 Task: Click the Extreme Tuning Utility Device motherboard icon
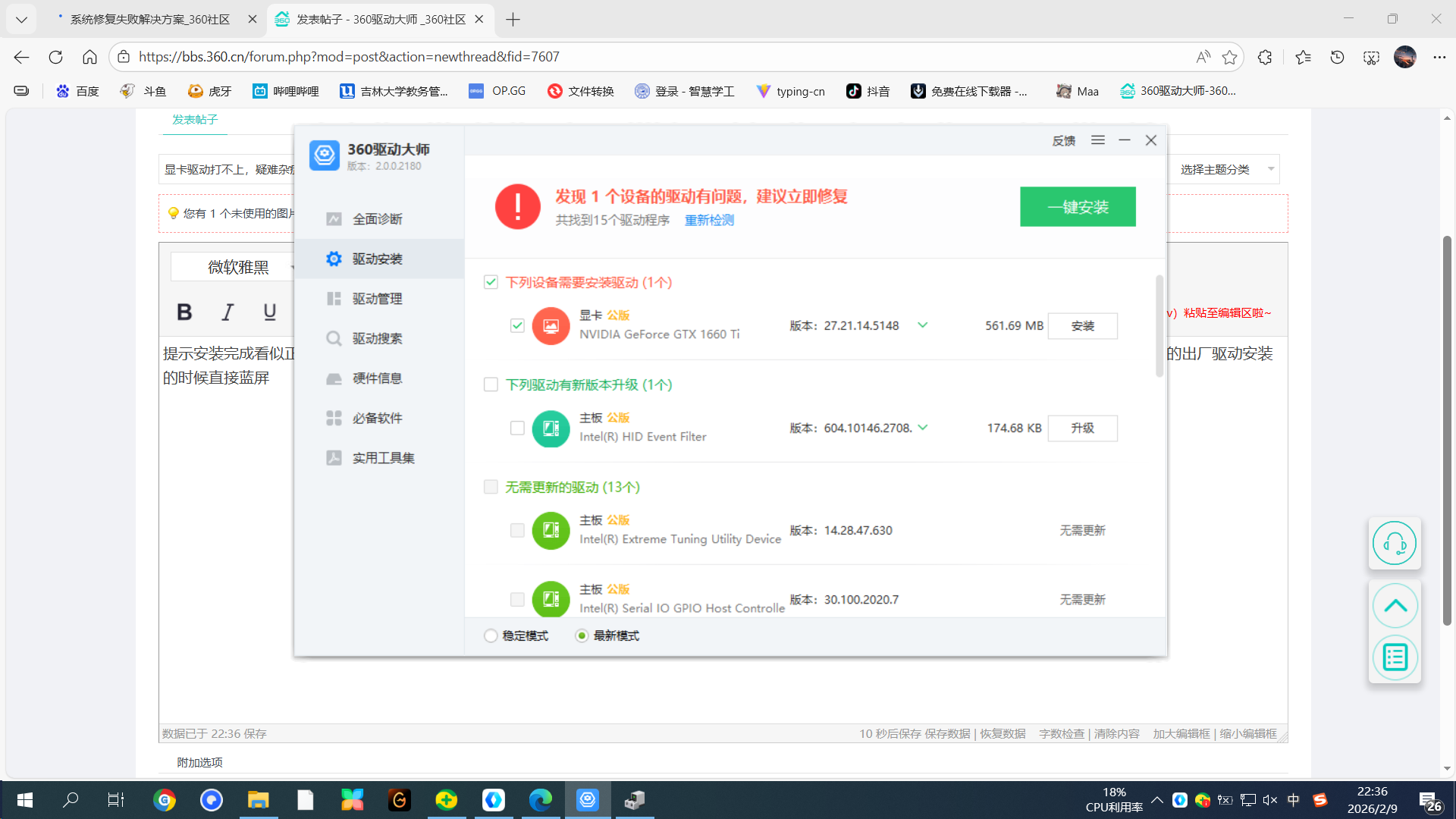551,531
